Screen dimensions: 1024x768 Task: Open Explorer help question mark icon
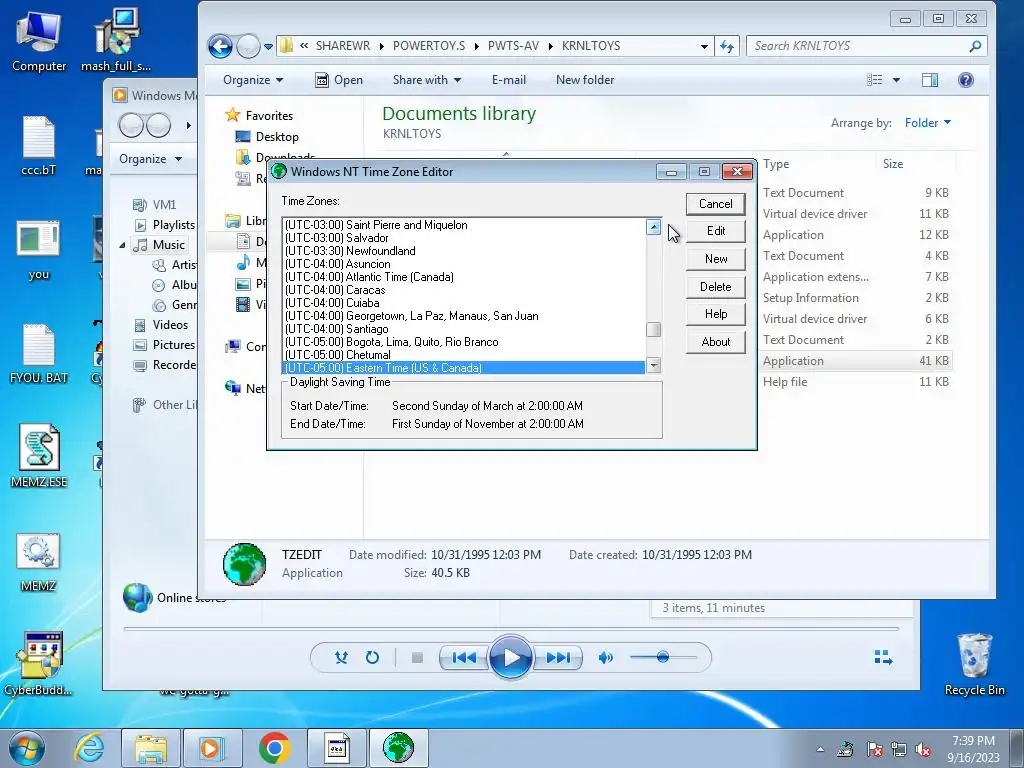[x=965, y=80]
